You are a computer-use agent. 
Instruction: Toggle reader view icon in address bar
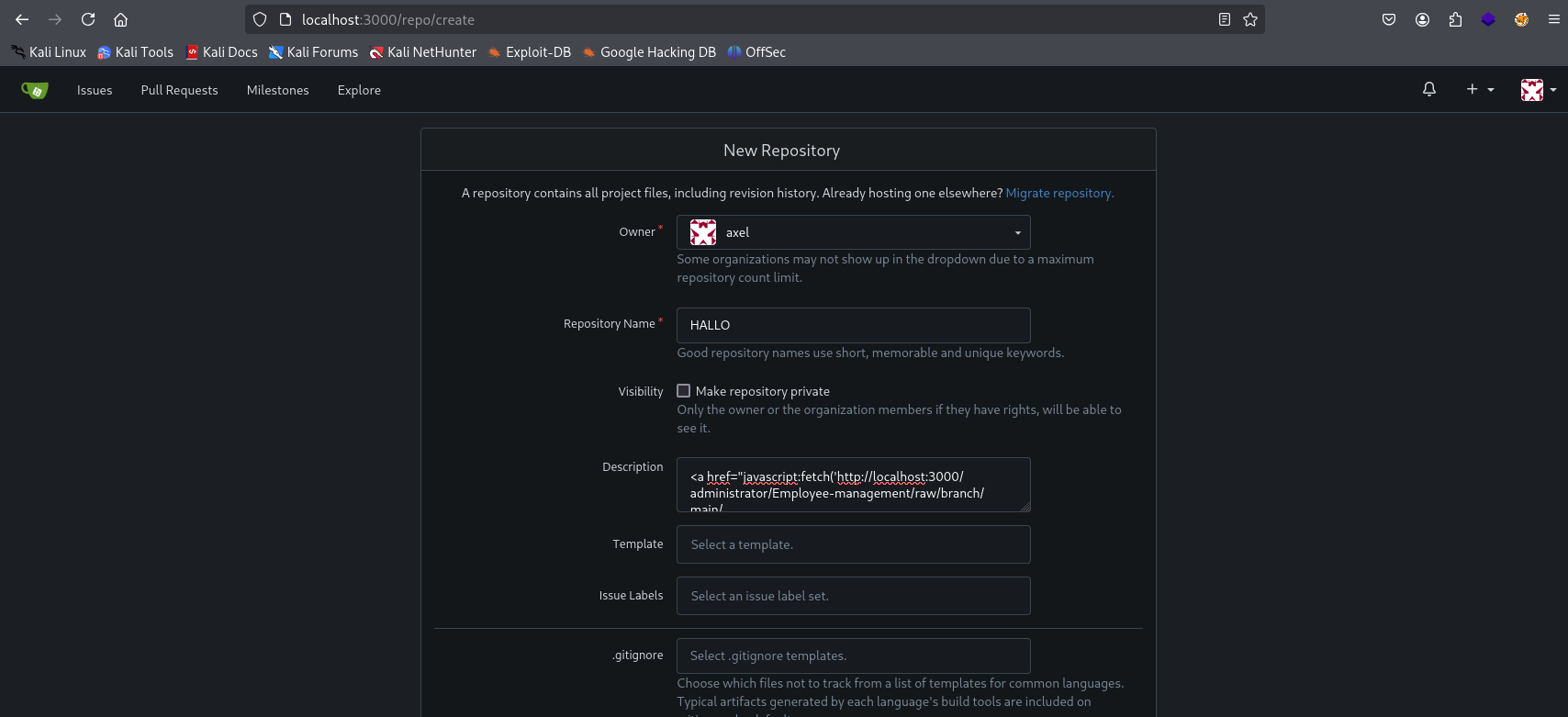pyautogui.click(x=1225, y=19)
